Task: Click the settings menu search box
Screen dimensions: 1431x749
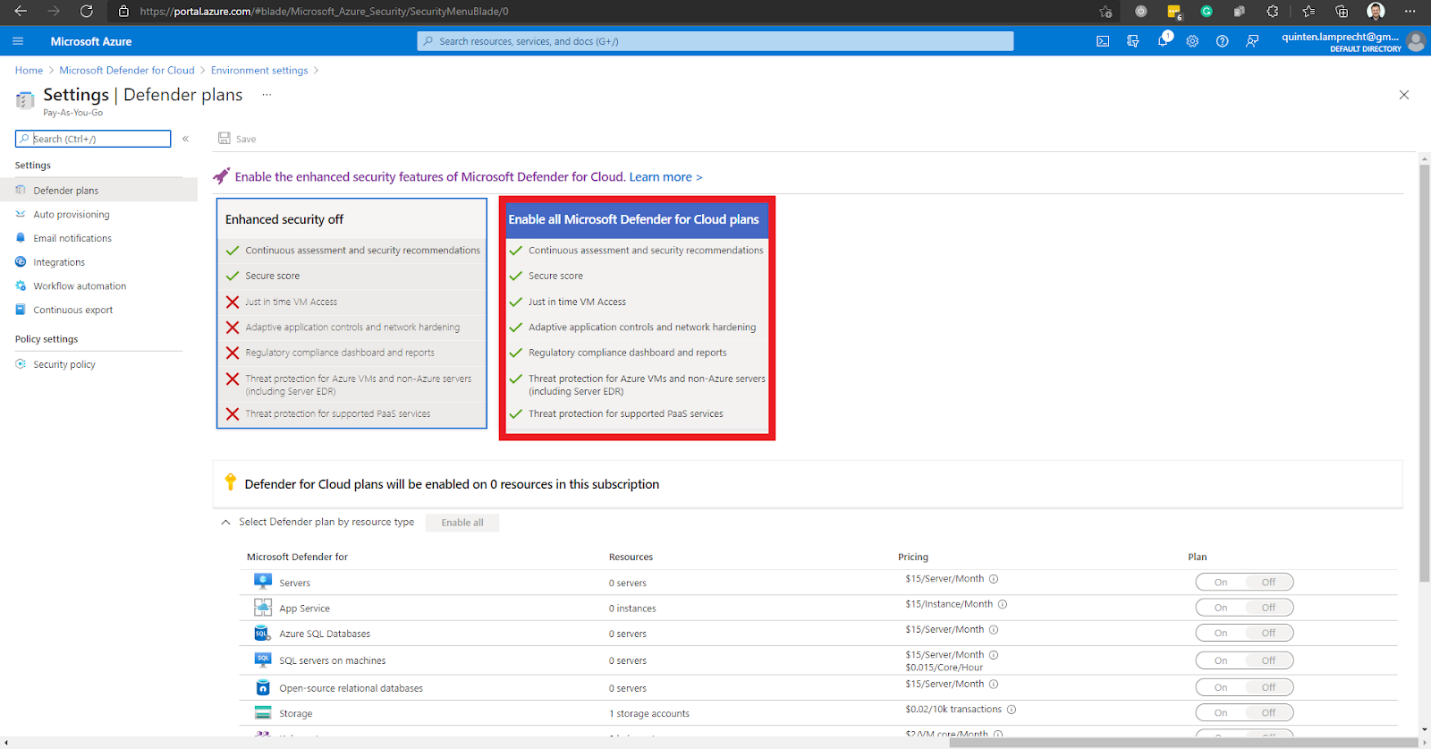Action: tap(93, 139)
